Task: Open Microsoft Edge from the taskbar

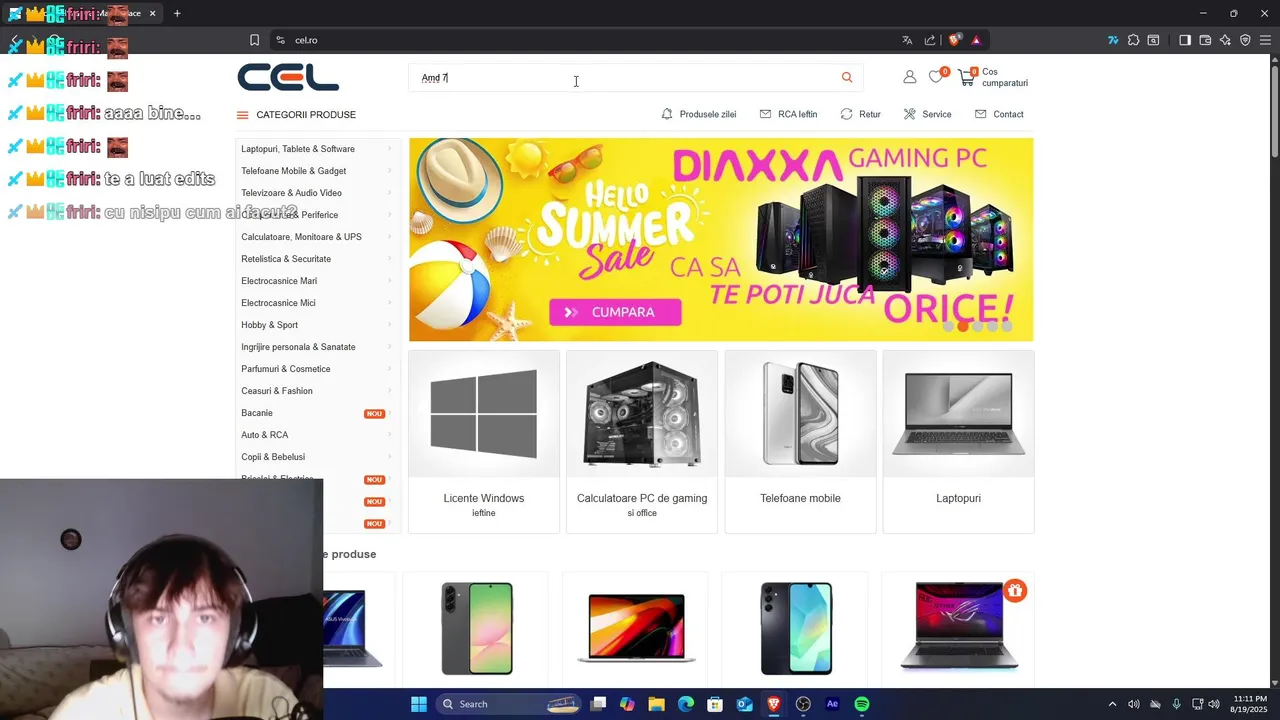Action: (686, 704)
